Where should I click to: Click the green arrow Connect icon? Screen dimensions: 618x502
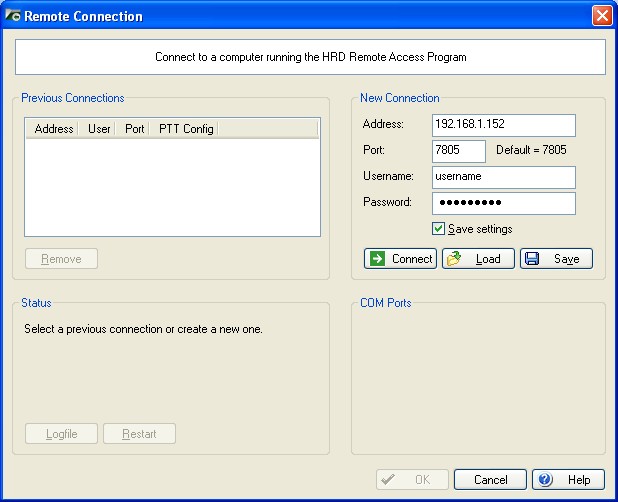coord(378,259)
